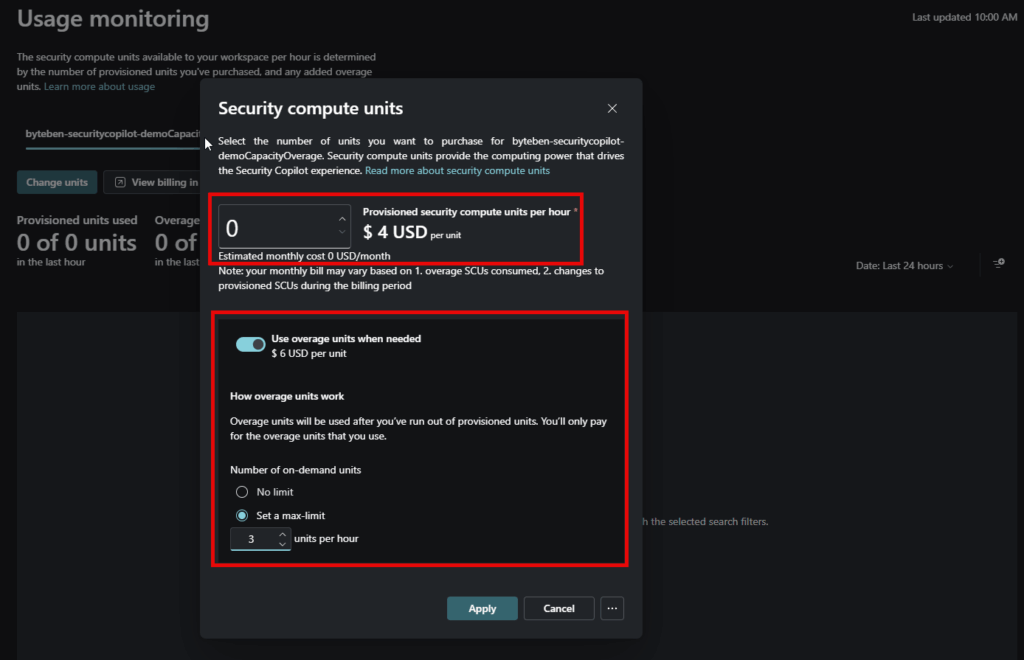Open Read more about security compute units
This screenshot has height=660, width=1024.
pos(457,171)
